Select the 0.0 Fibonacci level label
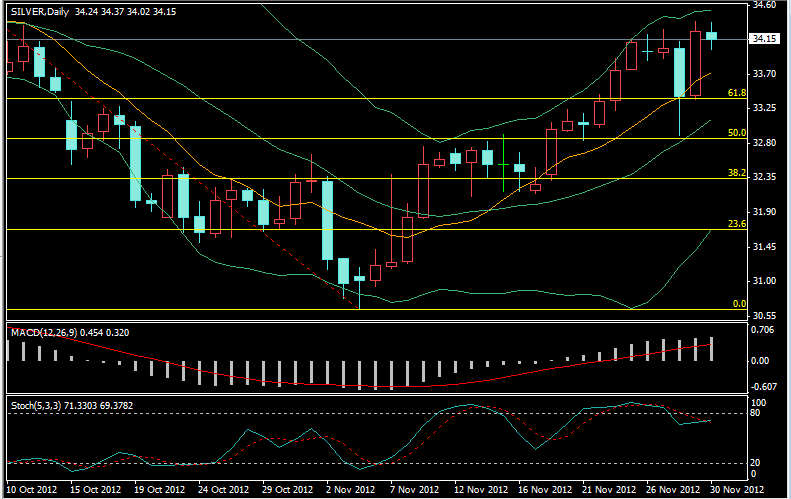The height and width of the screenshot is (499, 791). coord(739,304)
